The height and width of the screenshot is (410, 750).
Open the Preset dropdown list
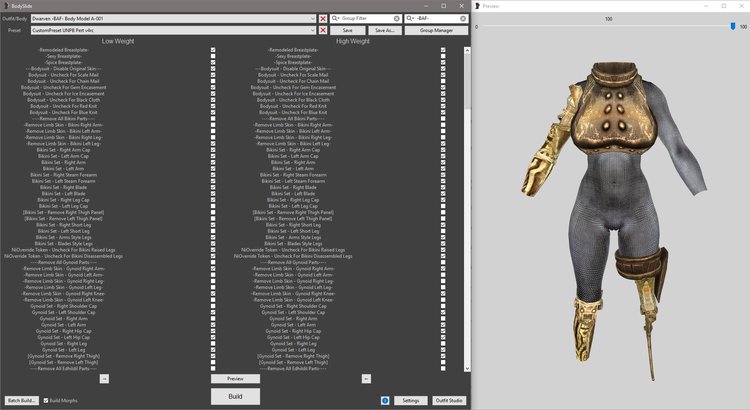[x=313, y=30]
